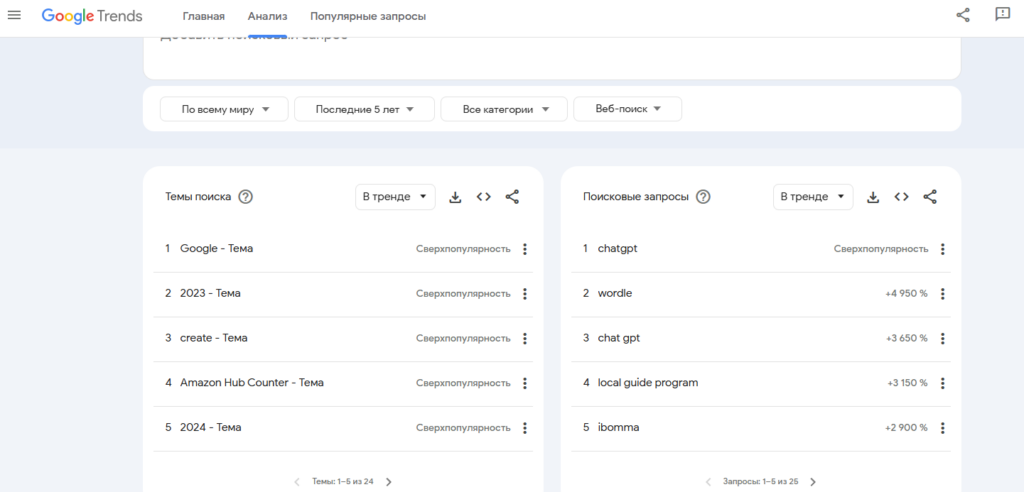Open the local guide program query
Image resolution: width=1024 pixels, height=492 pixels.
(x=648, y=383)
